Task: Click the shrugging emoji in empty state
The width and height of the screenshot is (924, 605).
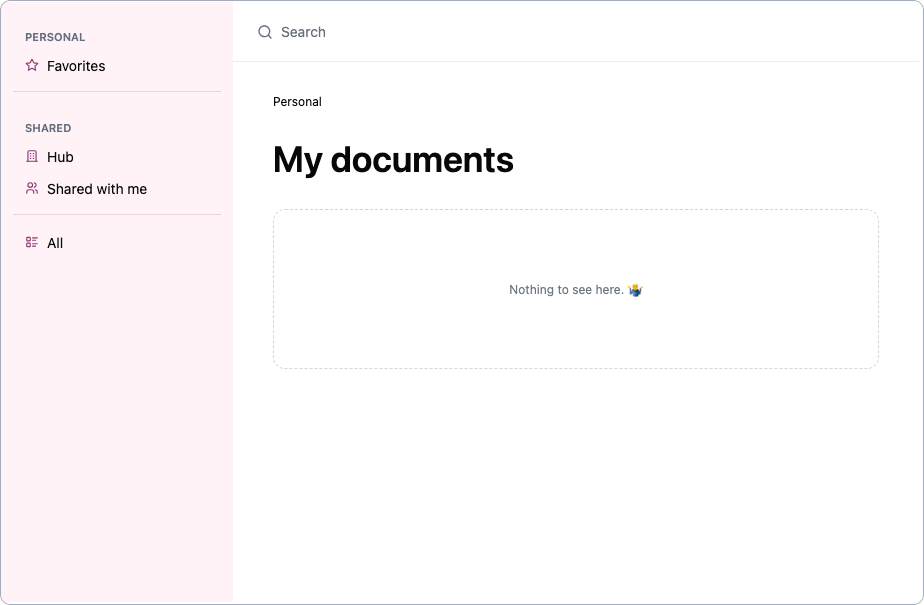Action: (635, 290)
